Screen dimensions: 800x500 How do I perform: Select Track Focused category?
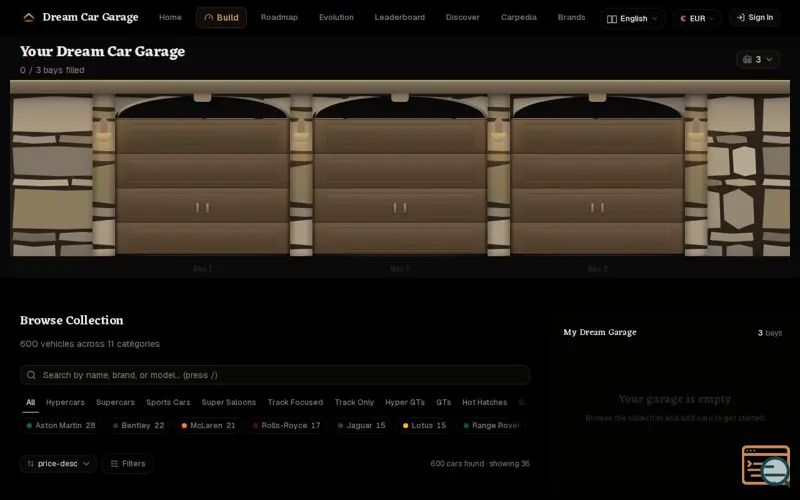(x=295, y=402)
